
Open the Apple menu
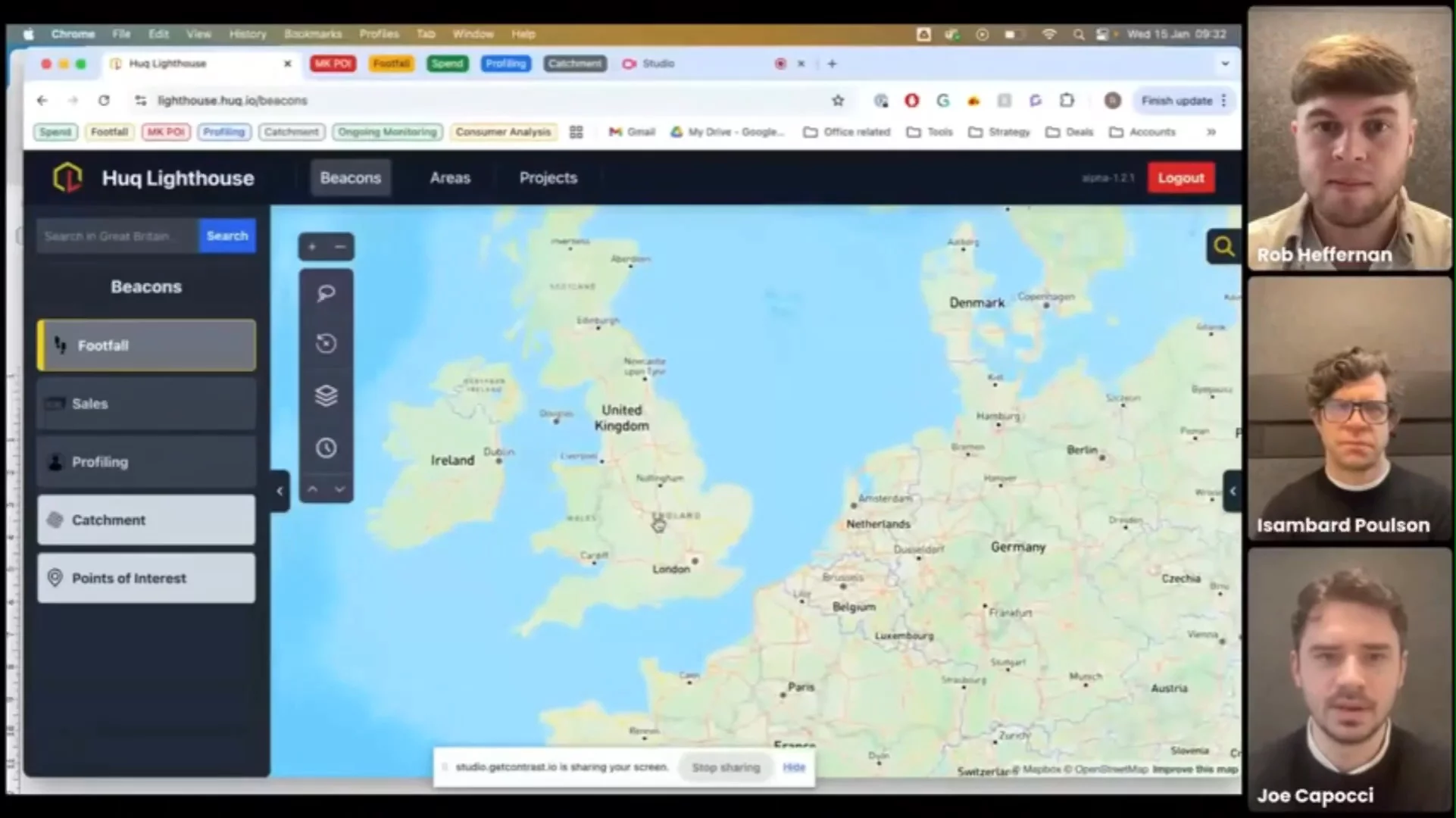point(29,34)
